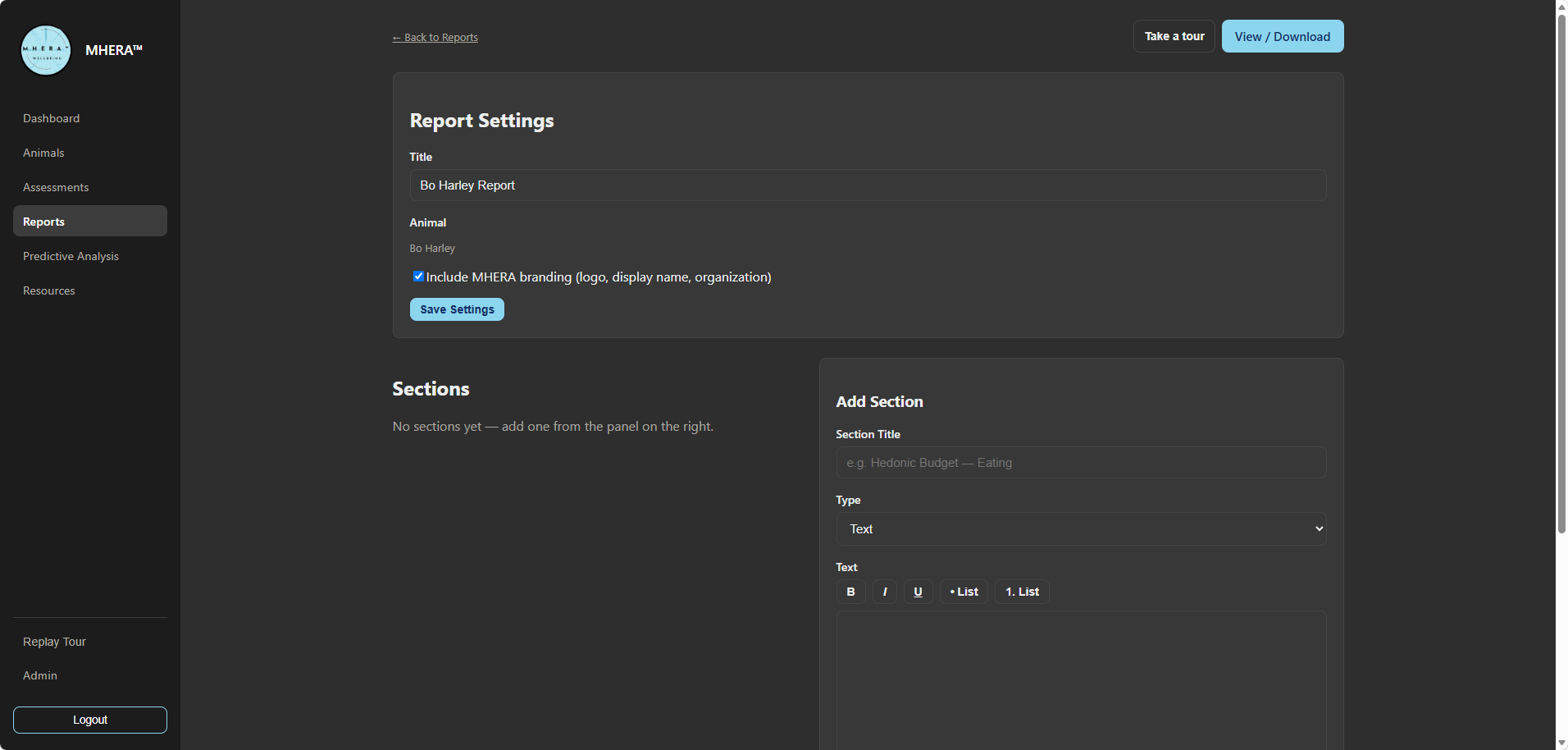This screenshot has width=1568, height=750.
Task: Navigate to Resources in sidebar
Action: tap(90, 290)
